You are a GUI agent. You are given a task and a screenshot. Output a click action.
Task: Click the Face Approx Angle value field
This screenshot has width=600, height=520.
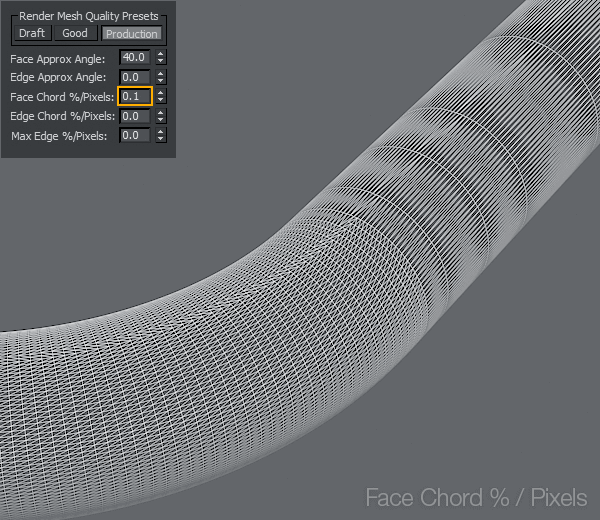point(135,57)
